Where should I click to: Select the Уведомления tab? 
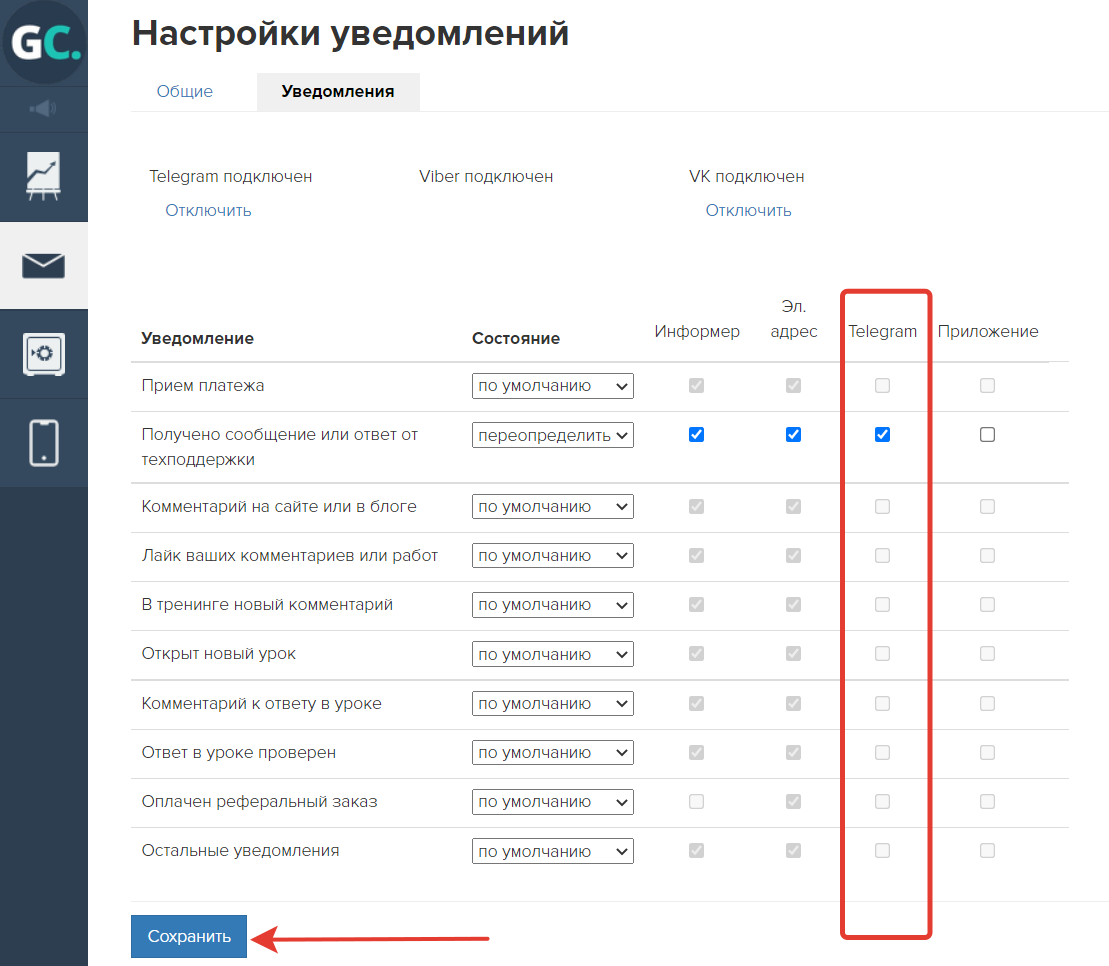[x=338, y=92]
